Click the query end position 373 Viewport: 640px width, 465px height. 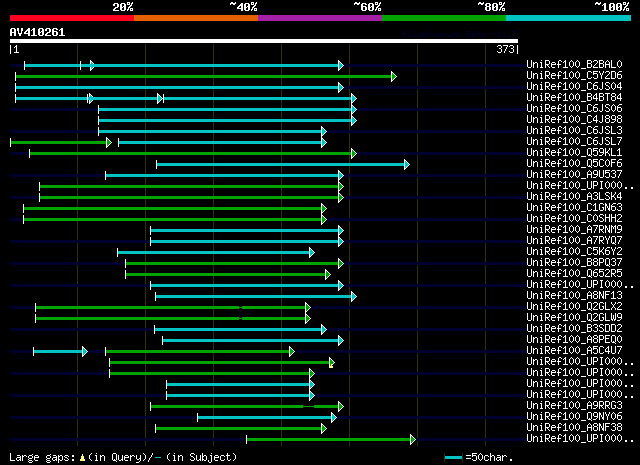(x=505, y=49)
